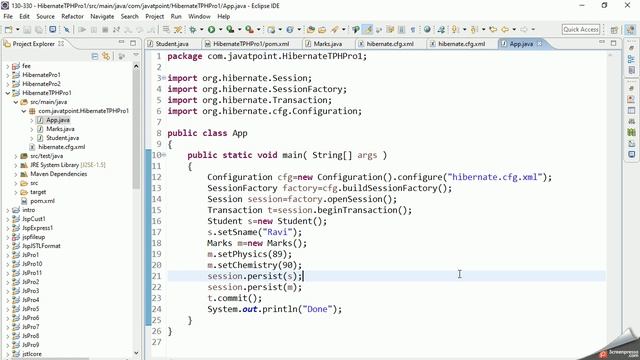Open the Outline view in right sidebar
Viewport: 640px width, 360px height.
pyautogui.click(x=631, y=59)
